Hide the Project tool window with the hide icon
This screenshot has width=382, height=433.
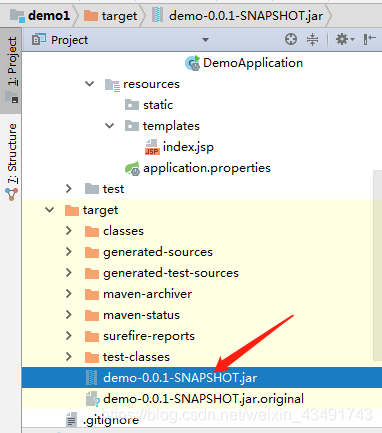coord(369,39)
